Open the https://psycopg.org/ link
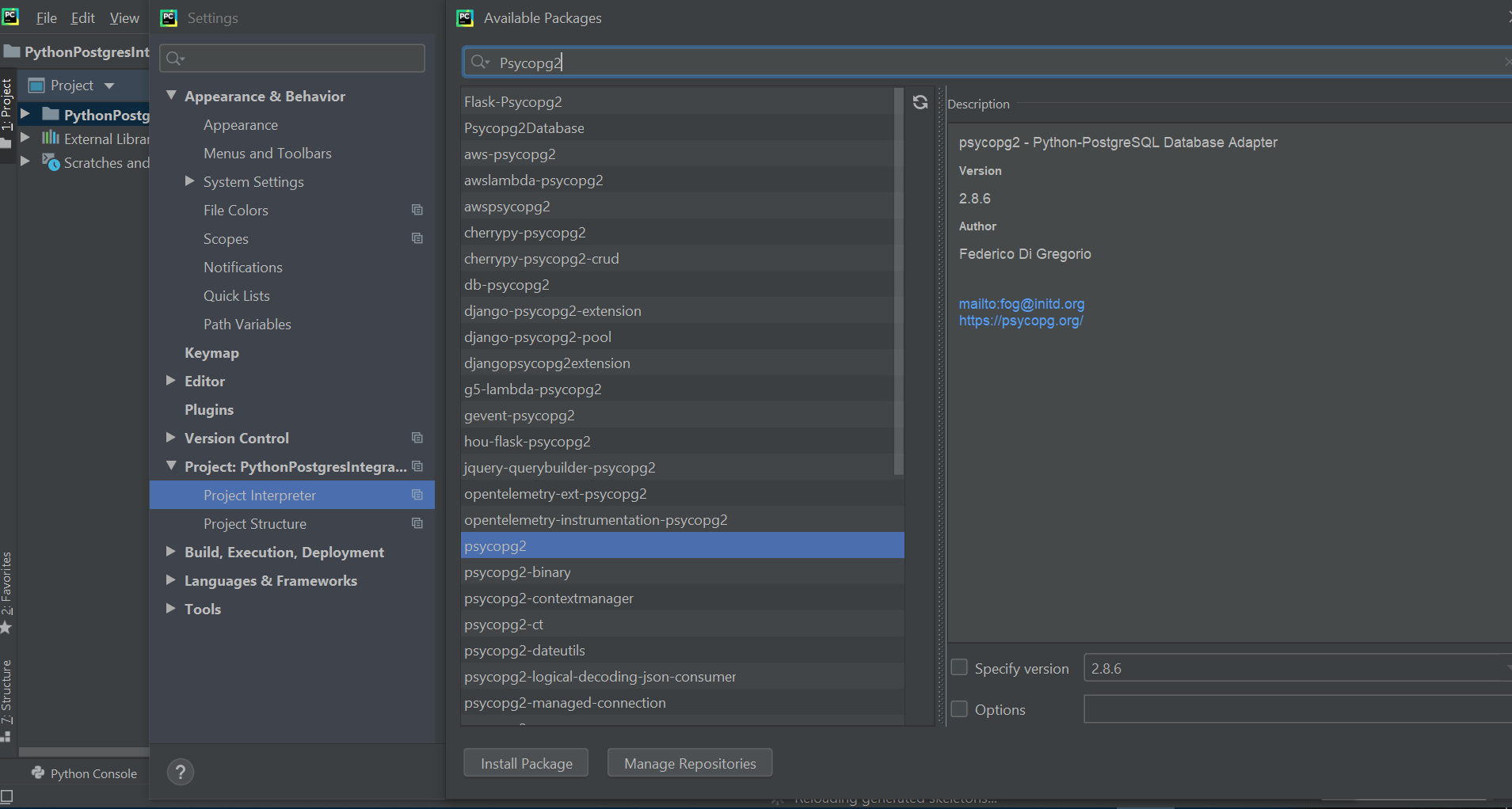The image size is (1512, 809). pos(1021,321)
